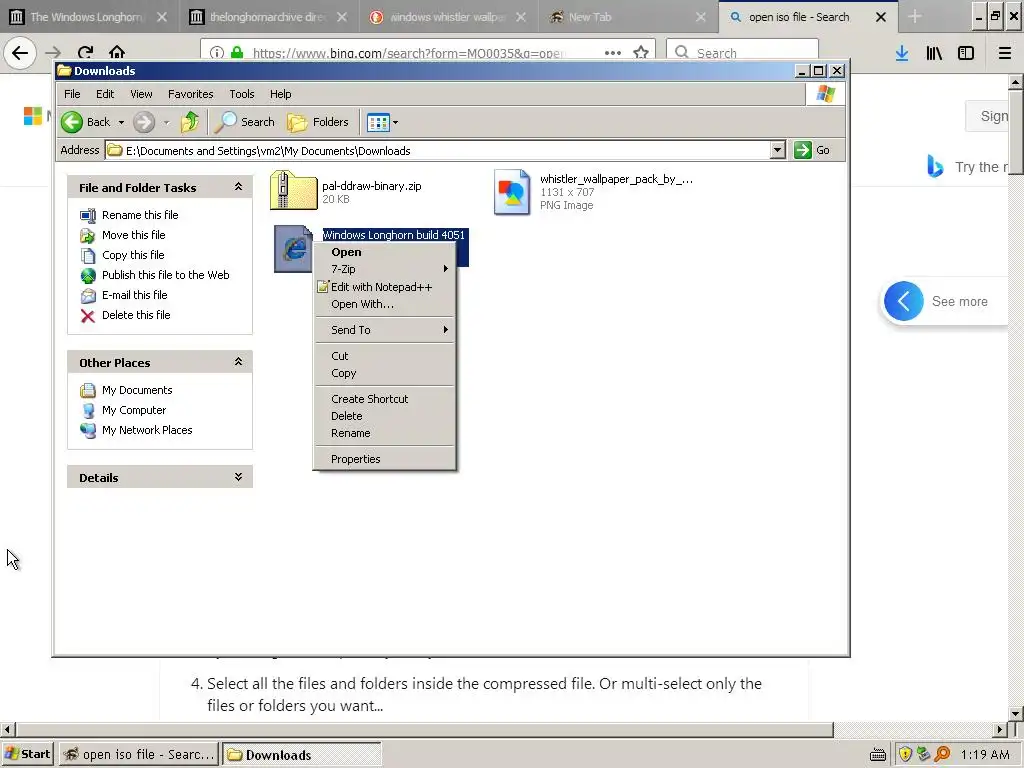Image resolution: width=1024 pixels, height=768 pixels.
Task: Click the Start button
Action: click(x=27, y=754)
